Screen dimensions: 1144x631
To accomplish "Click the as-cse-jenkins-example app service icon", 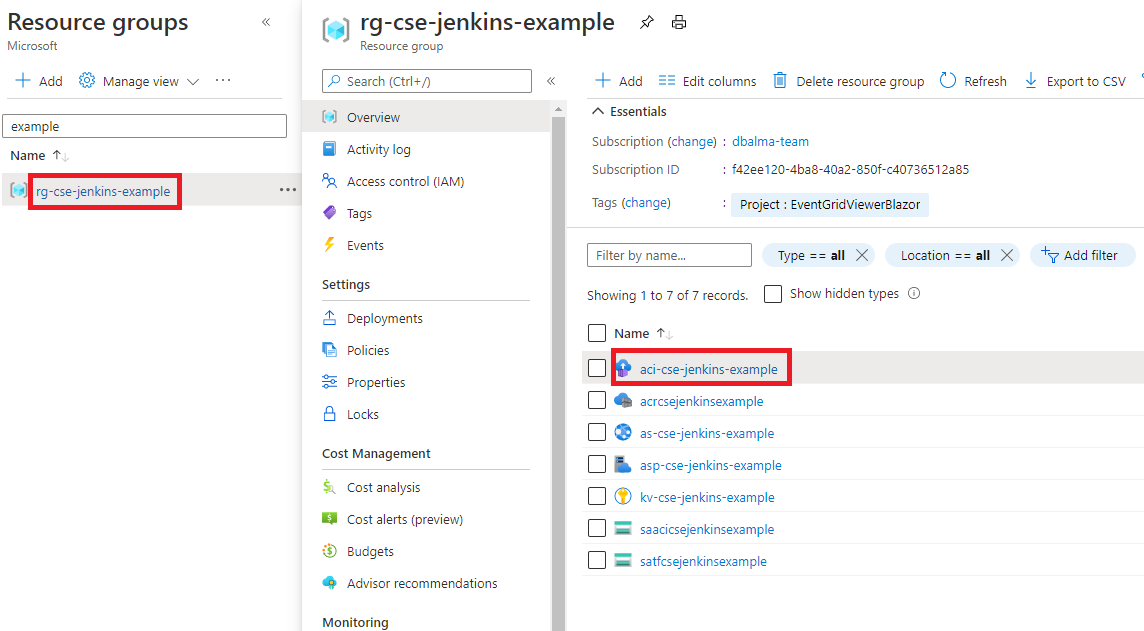I will pyautogui.click(x=623, y=432).
